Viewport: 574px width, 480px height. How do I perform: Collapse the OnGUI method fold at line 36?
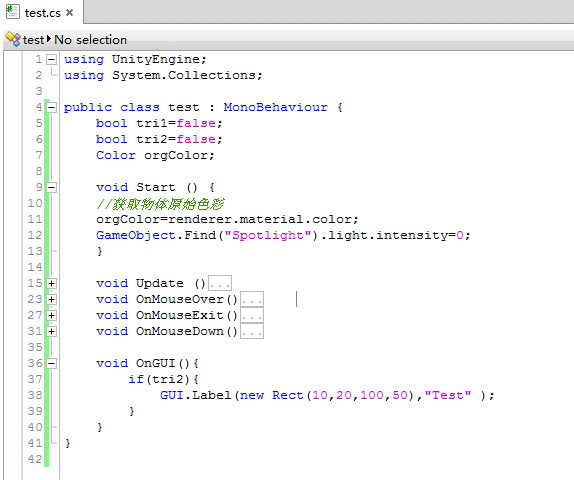coord(52,363)
